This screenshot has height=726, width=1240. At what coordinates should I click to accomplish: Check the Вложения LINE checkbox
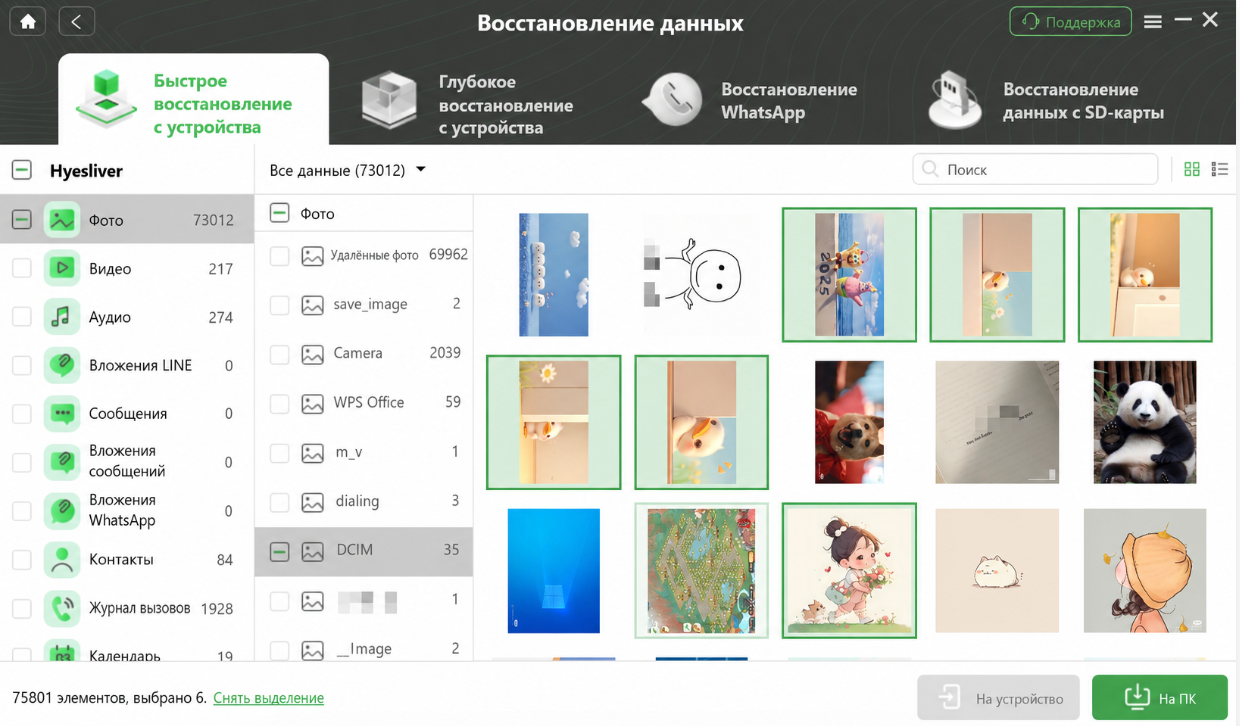pos(21,365)
